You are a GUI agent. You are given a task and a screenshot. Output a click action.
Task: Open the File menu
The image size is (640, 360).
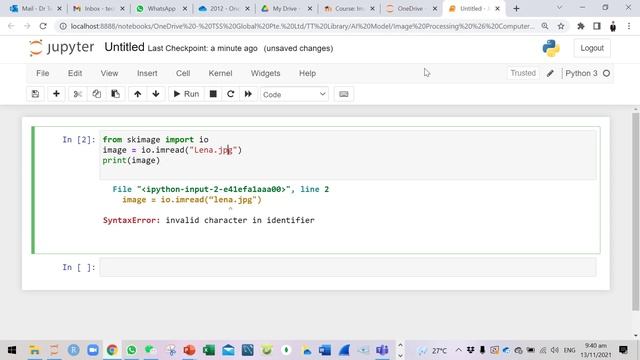[42, 73]
